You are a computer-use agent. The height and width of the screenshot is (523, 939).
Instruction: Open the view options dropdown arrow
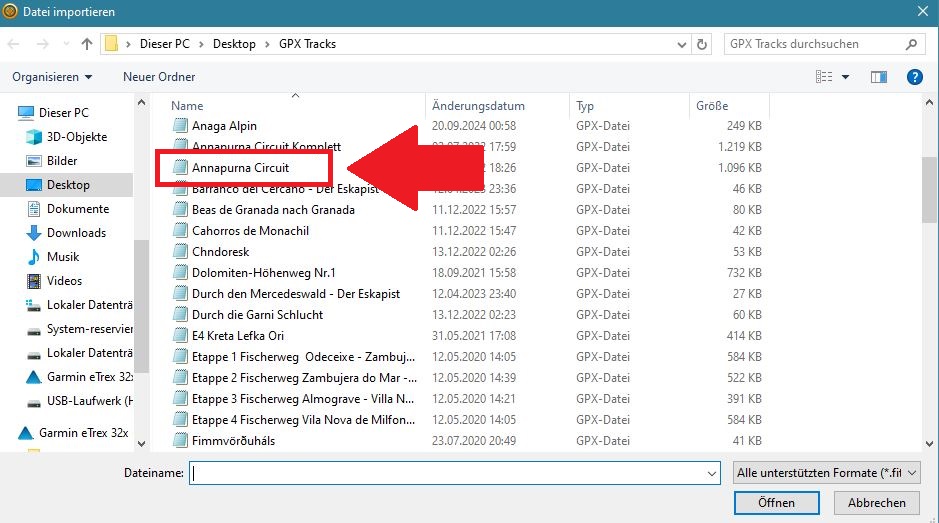pos(845,77)
